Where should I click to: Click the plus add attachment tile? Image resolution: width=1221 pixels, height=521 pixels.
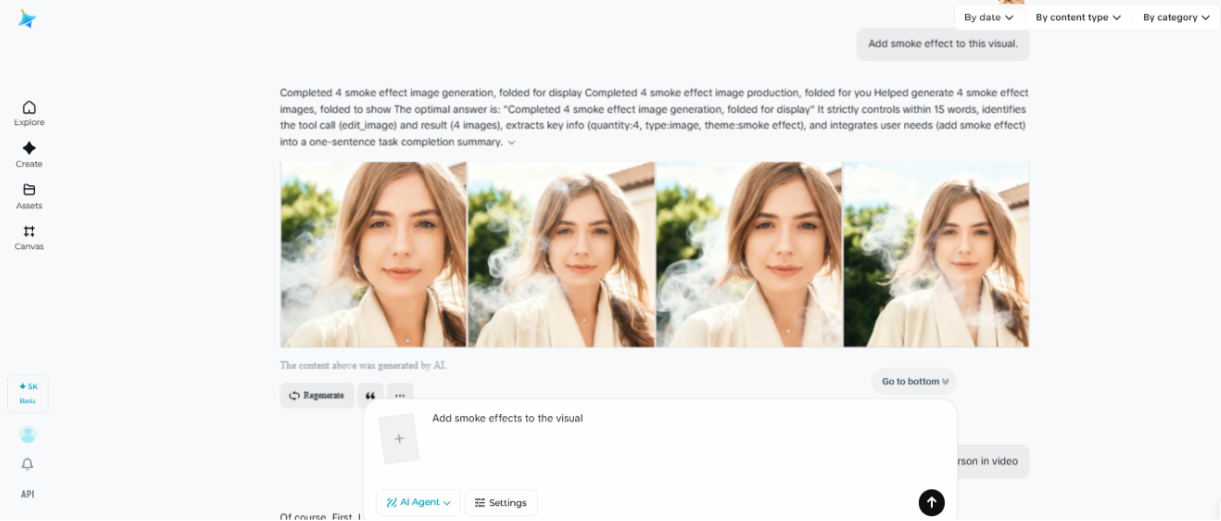tap(399, 438)
